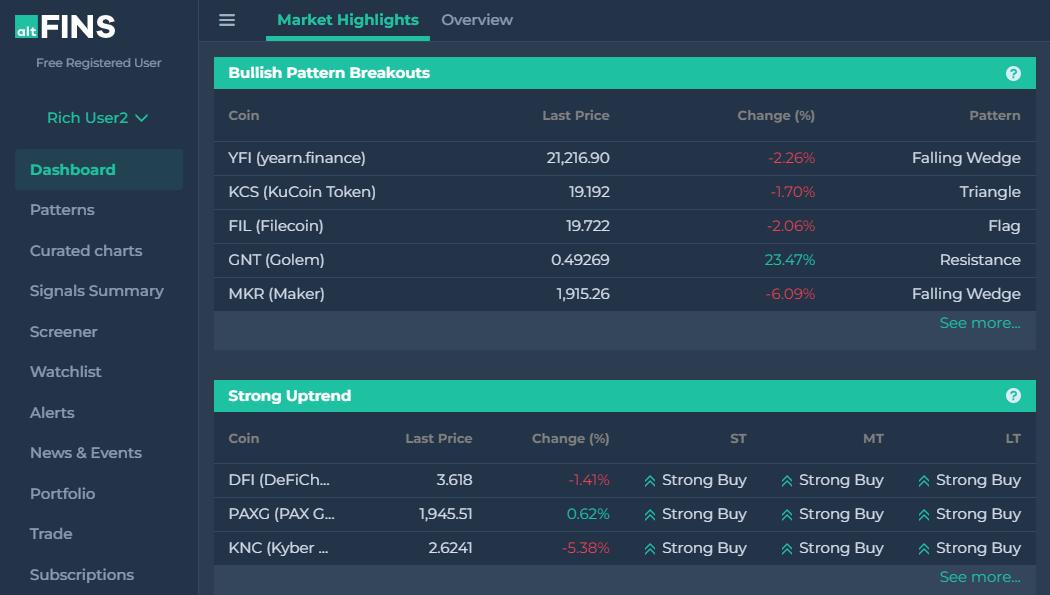The width and height of the screenshot is (1050, 595).
Task: Go to Curated charts
Action: coord(86,251)
